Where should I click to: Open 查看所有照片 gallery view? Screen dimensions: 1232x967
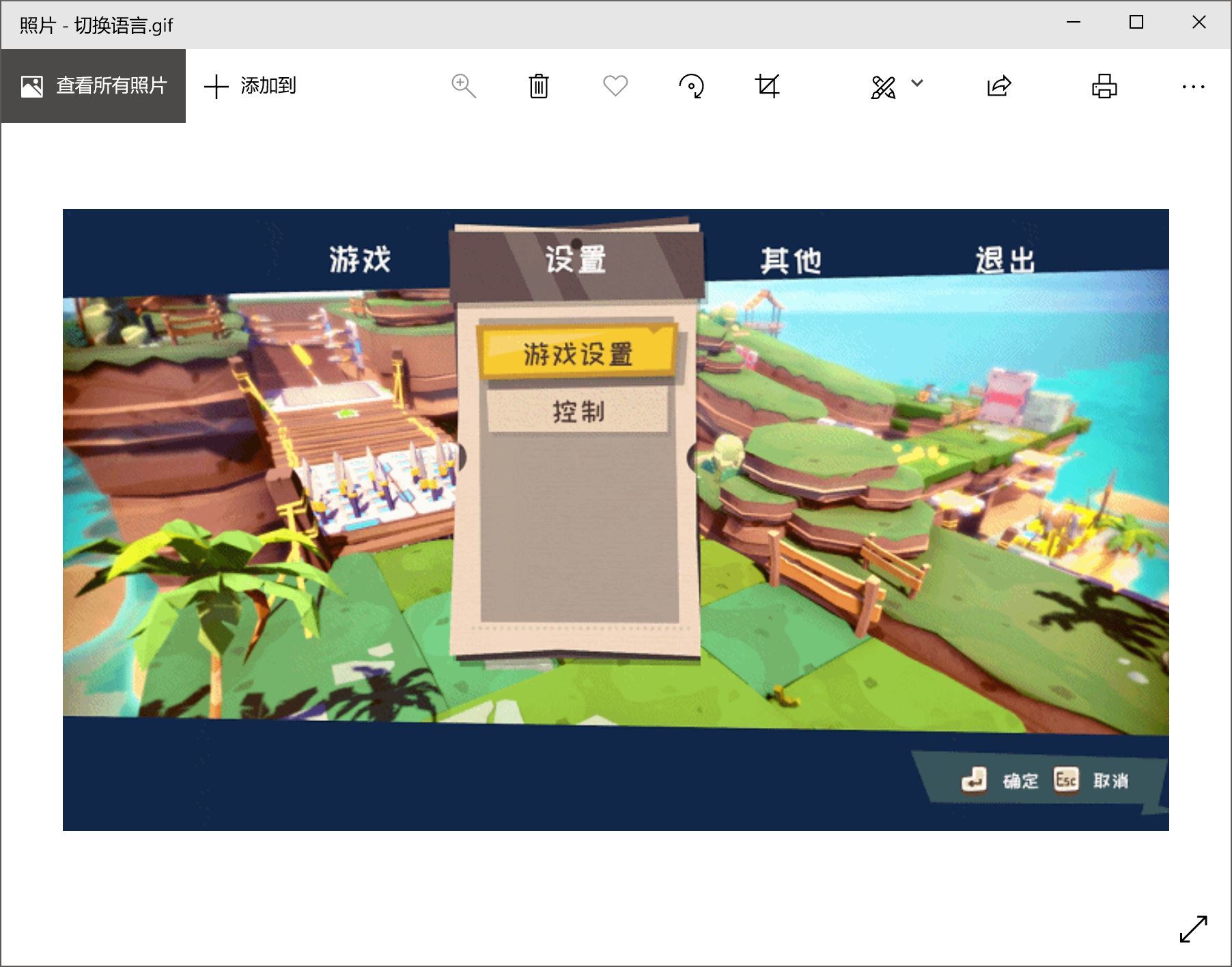pyautogui.click(x=93, y=86)
